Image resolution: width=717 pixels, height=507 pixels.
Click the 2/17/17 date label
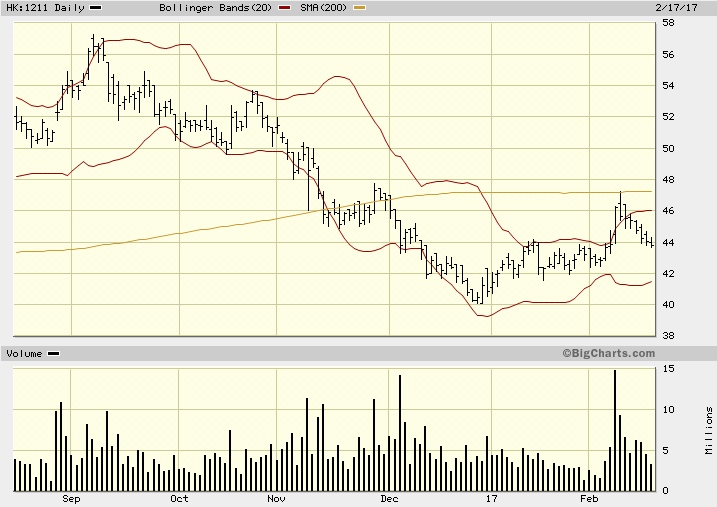[676, 8]
